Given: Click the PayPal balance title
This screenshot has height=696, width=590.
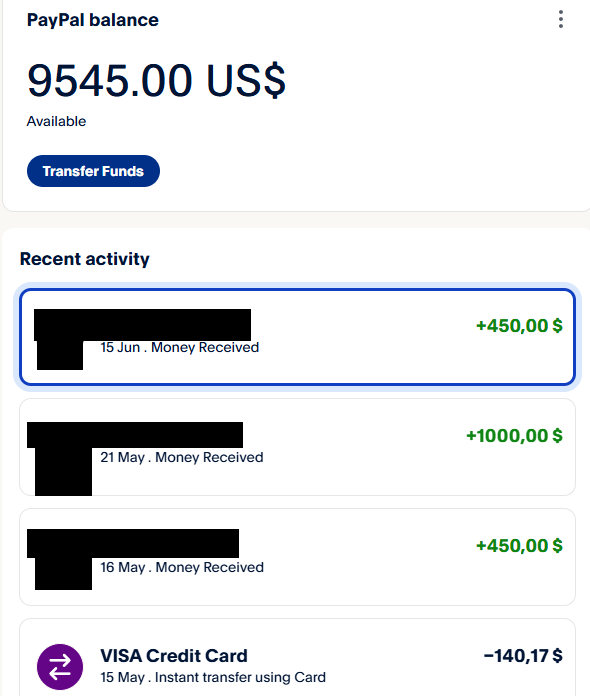Looking at the screenshot, I should coord(93,20).
